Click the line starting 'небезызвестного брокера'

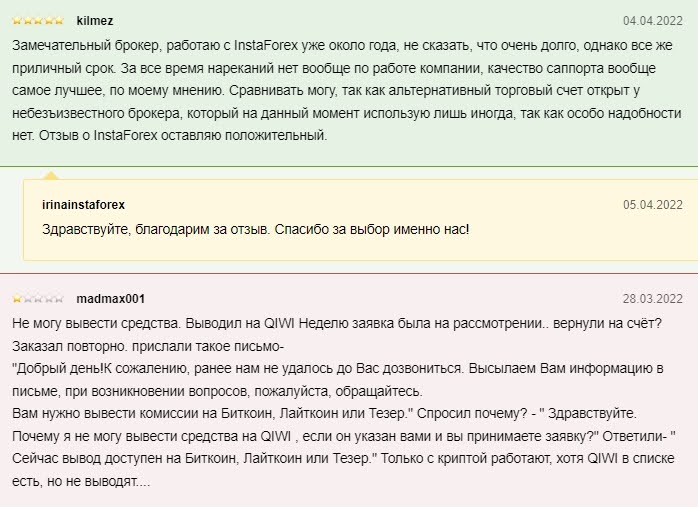pos(347,114)
